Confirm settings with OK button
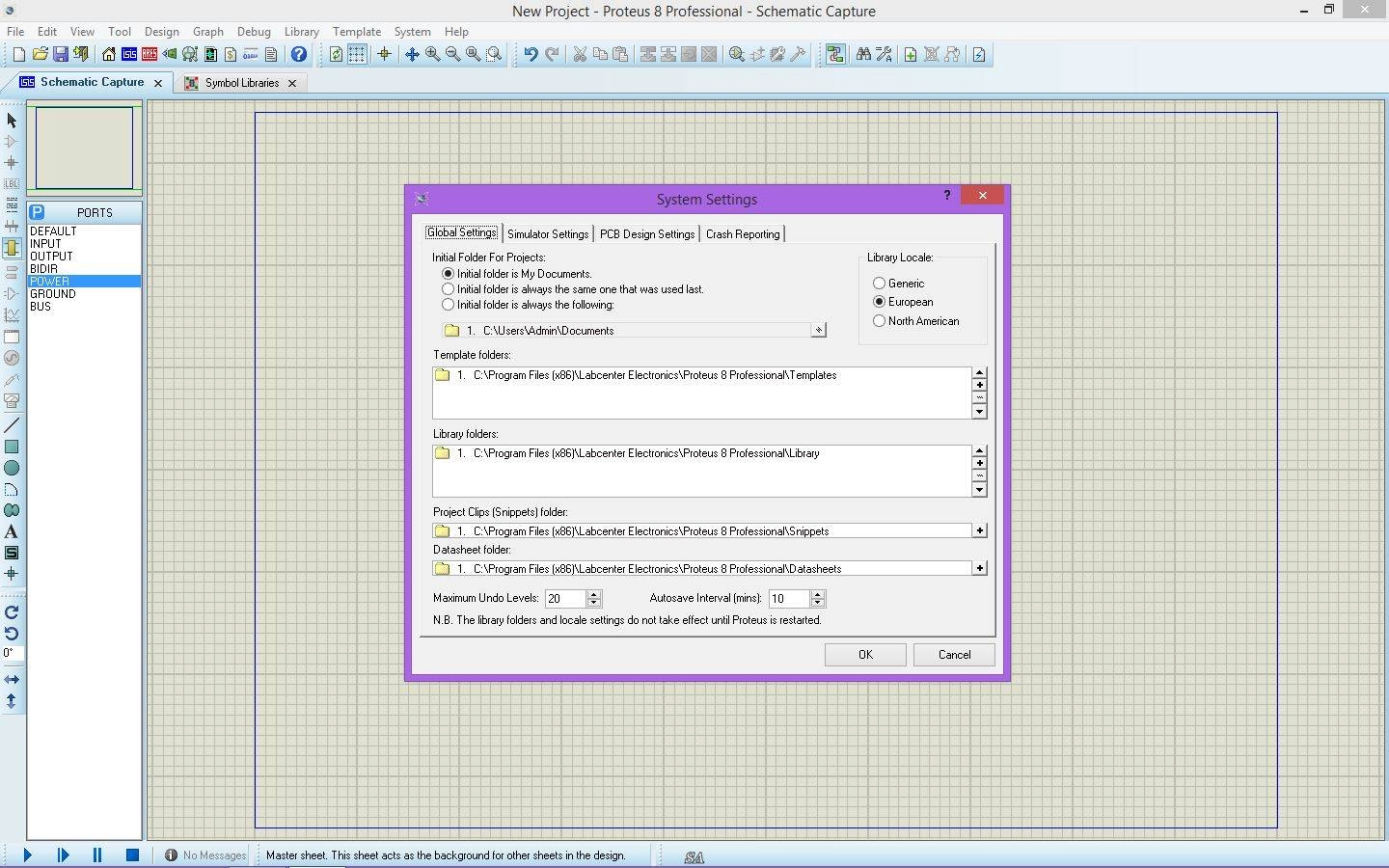 (865, 655)
